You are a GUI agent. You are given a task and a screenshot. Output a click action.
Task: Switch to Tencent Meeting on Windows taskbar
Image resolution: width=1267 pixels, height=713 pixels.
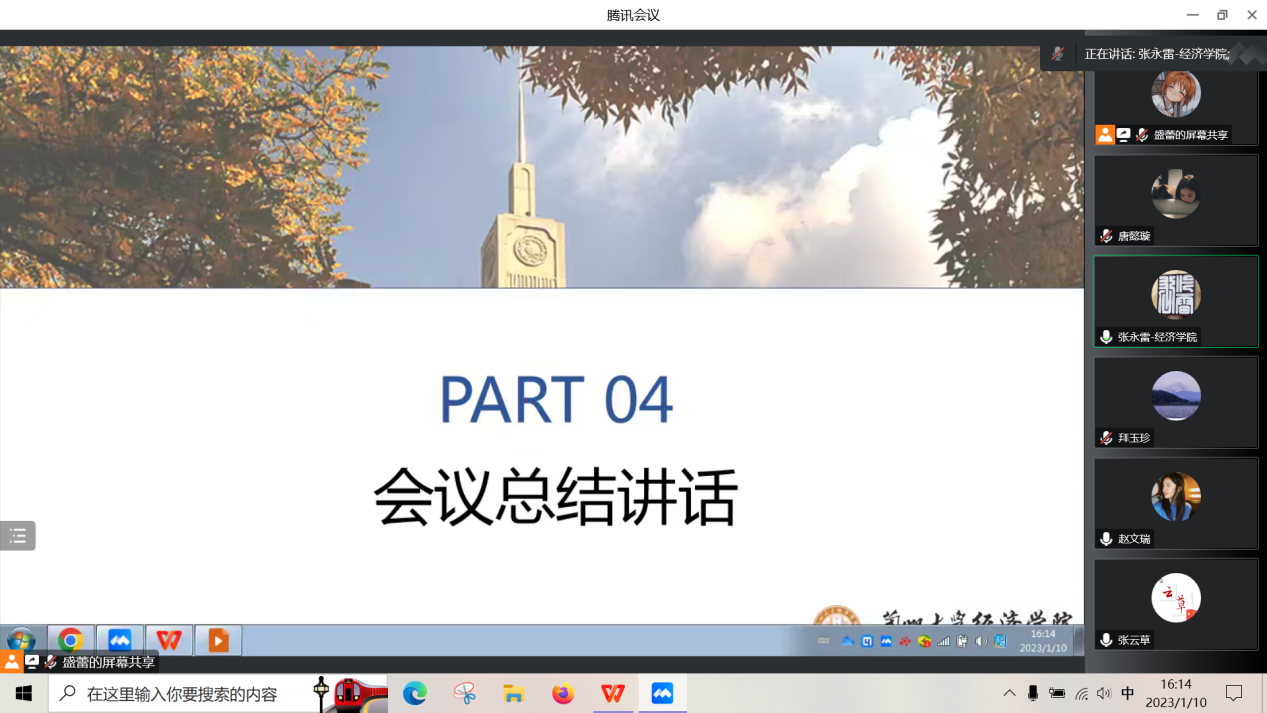(662, 693)
